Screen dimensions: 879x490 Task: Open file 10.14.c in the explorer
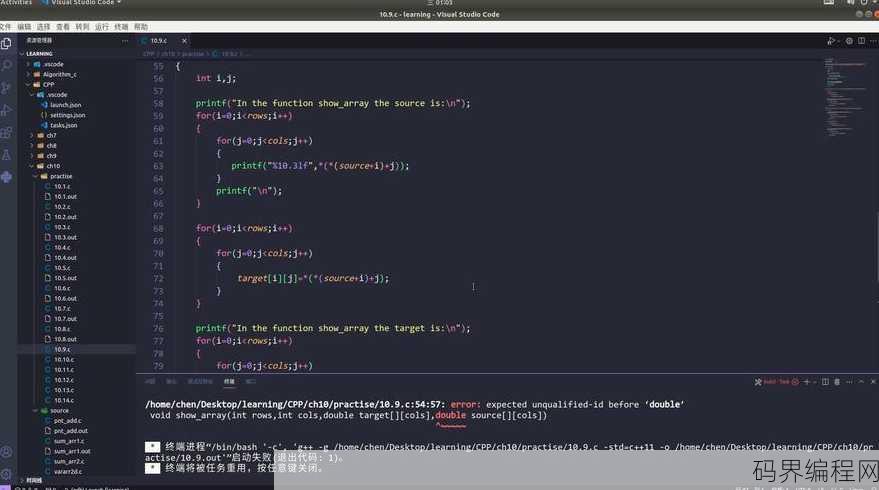[64, 400]
